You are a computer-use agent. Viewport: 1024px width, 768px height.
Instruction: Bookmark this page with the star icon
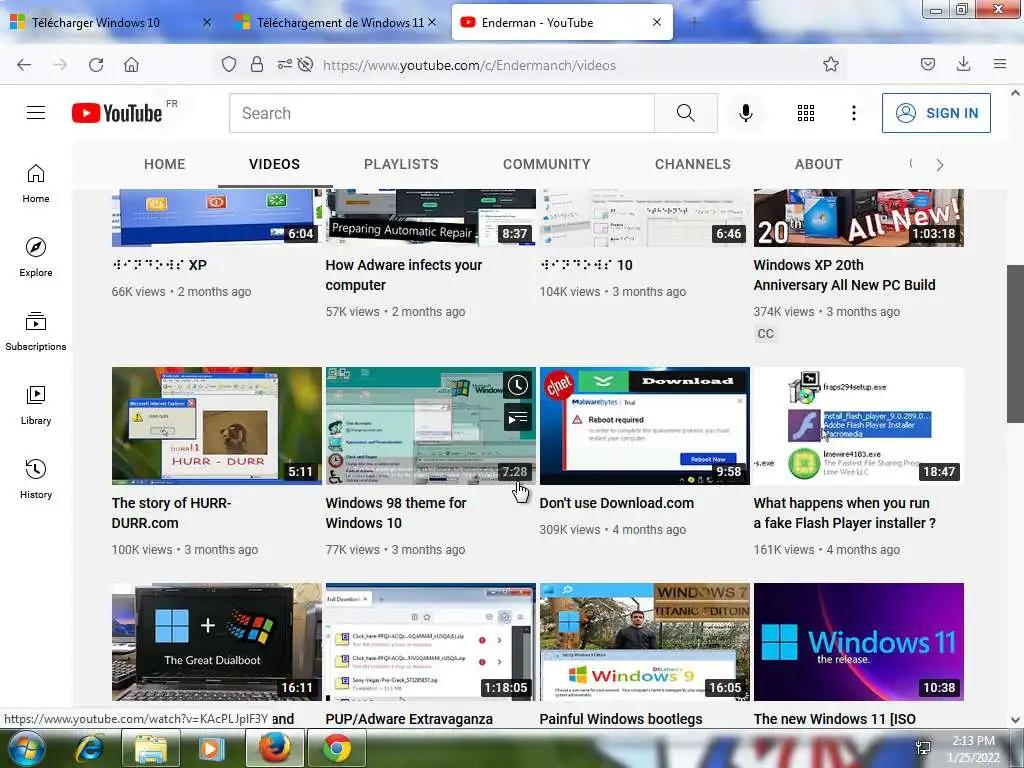point(831,64)
